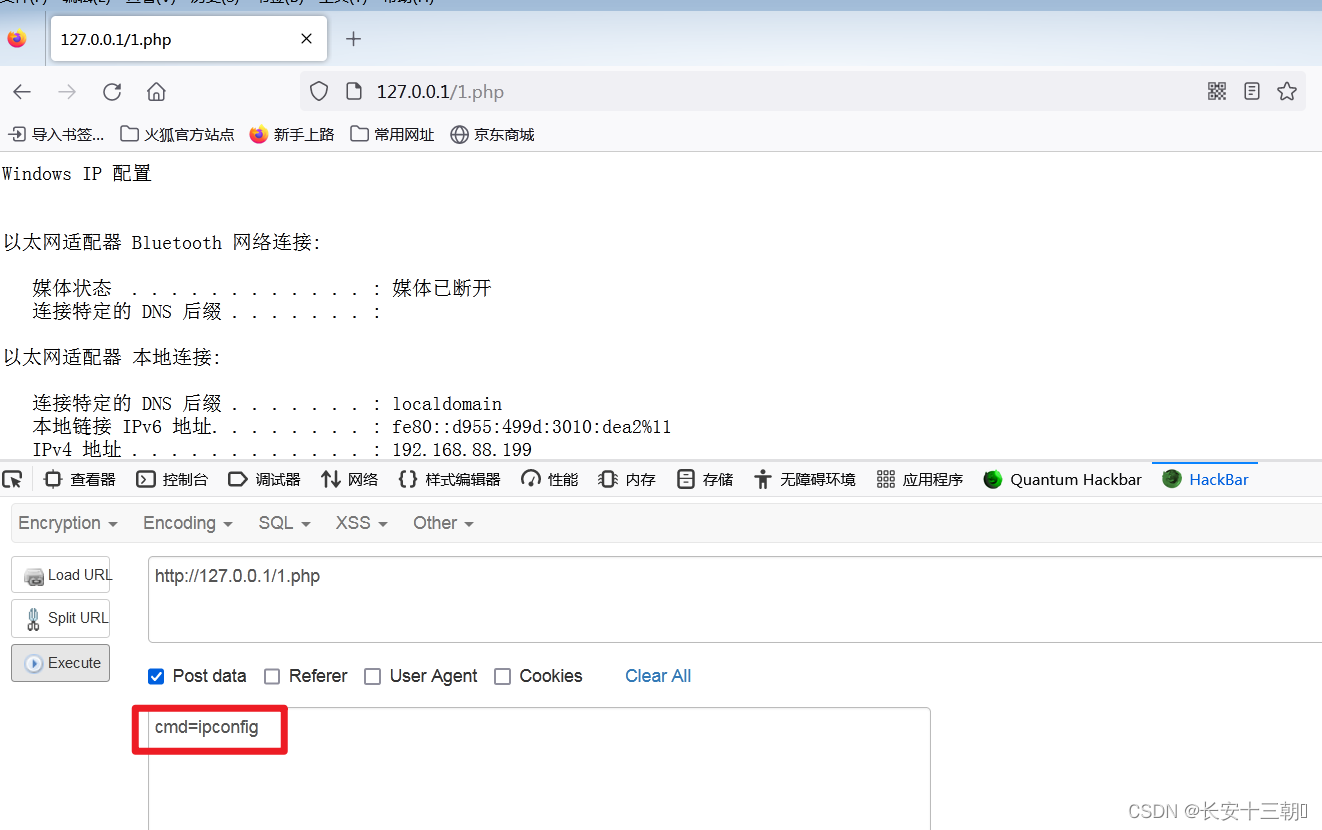Select the IPv4 address 192.168.88.199 text
Viewport: 1322px width, 830px height.
pyautogui.click(x=462, y=451)
